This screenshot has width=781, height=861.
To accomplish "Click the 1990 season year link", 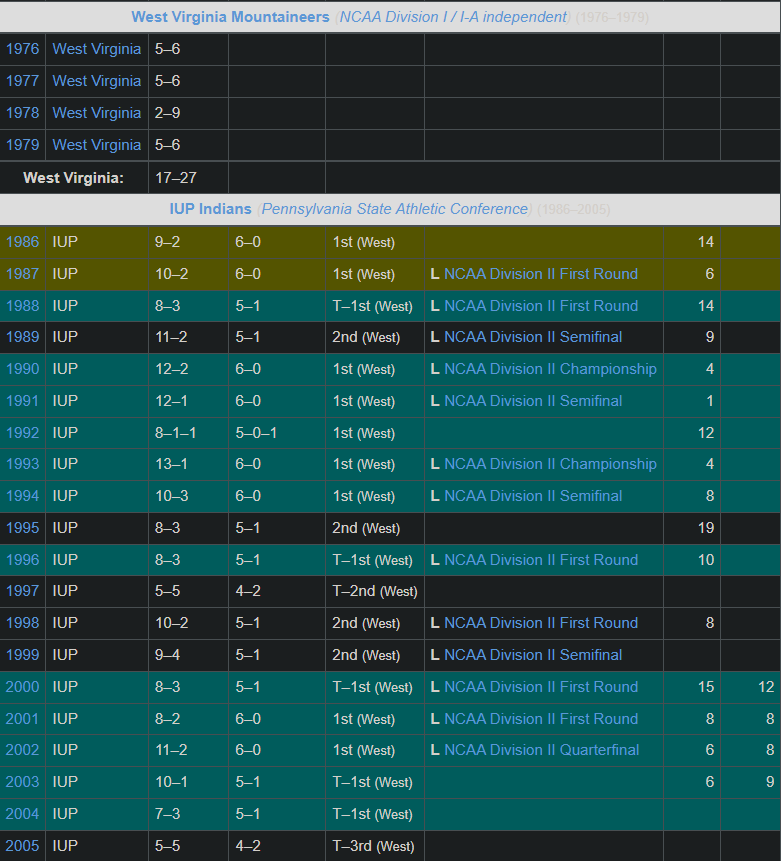I will 23,369.
